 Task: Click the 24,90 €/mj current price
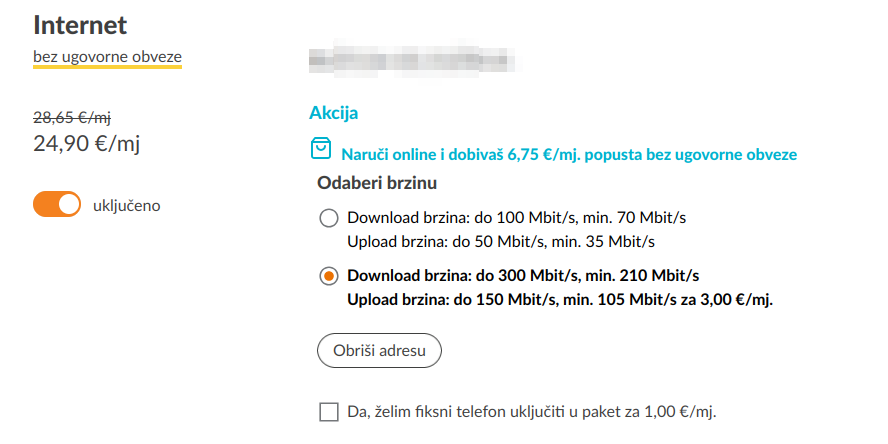tap(87, 143)
